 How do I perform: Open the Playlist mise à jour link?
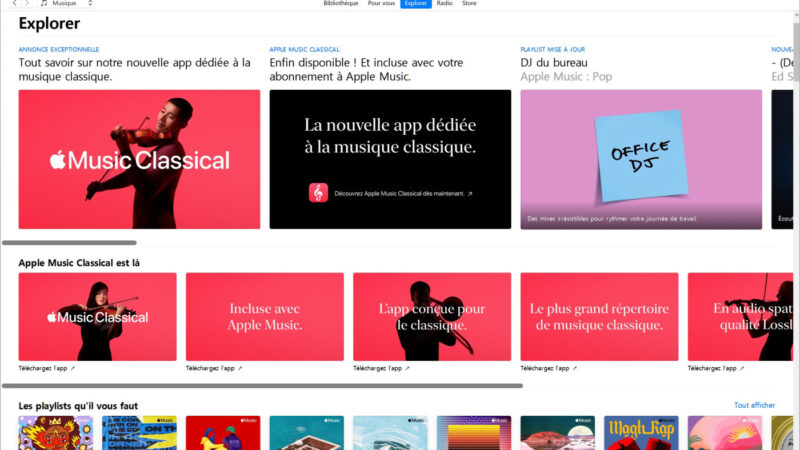tap(553, 49)
